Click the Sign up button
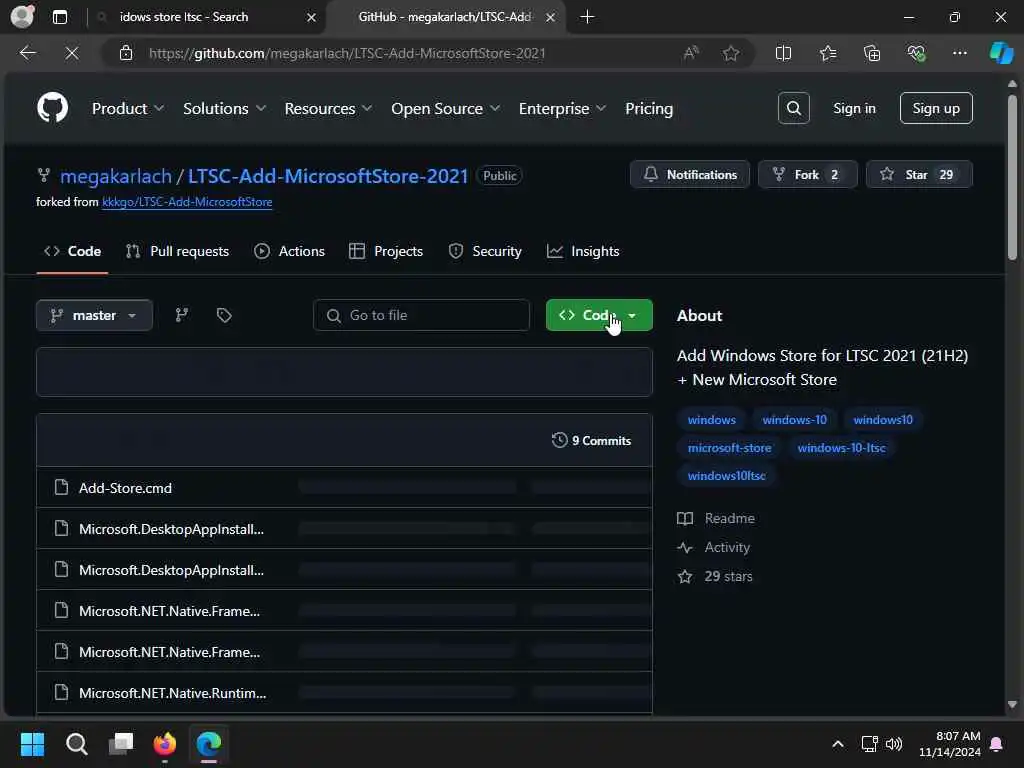 click(x=936, y=108)
